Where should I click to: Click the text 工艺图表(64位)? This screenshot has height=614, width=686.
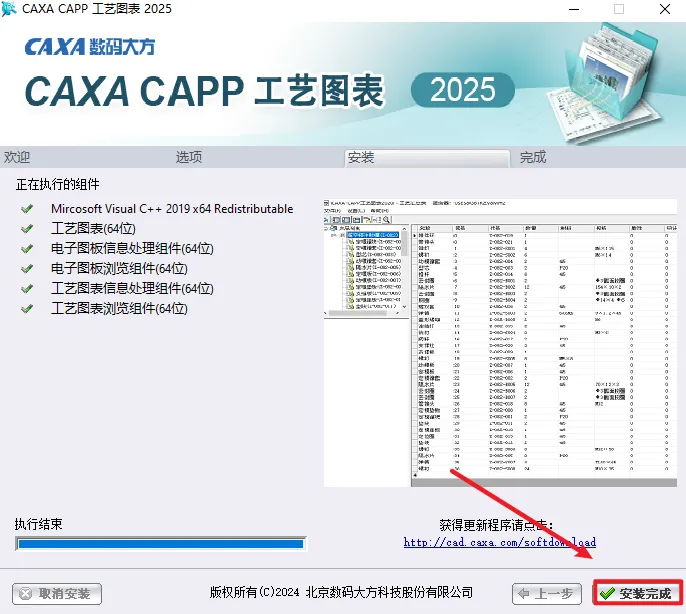pyautogui.click(x=93, y=228)
